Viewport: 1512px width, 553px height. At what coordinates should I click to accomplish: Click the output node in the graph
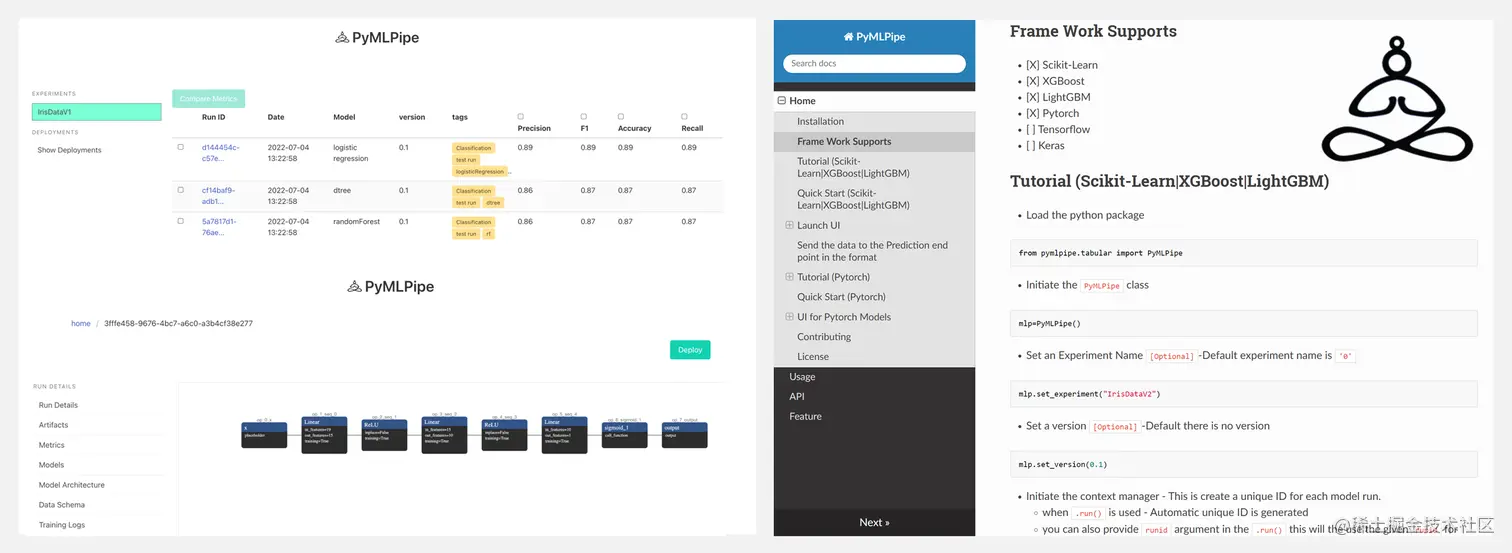tap(685, 435)
